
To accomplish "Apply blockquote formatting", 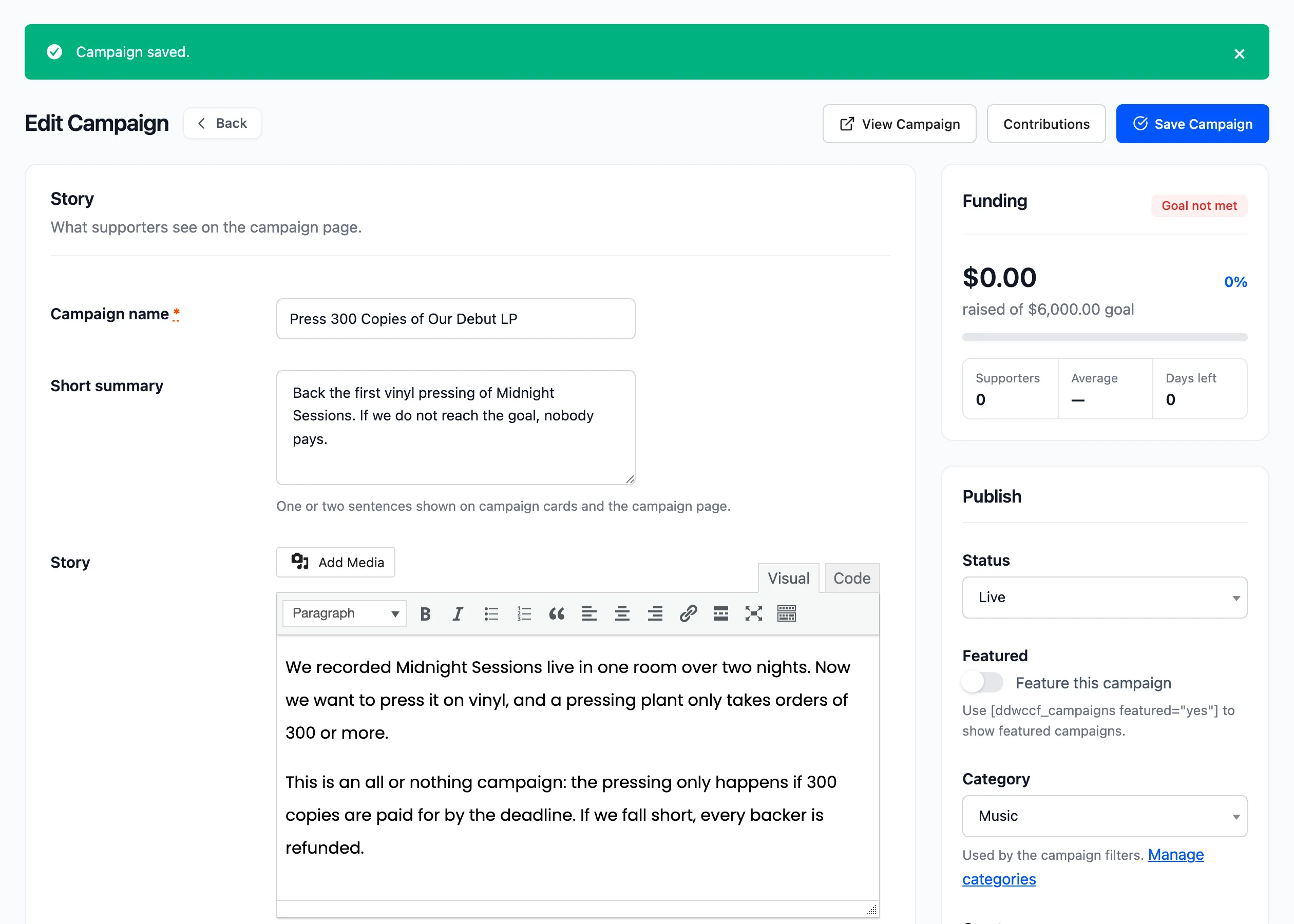I will pyautogui.click(x=557, y=613).
